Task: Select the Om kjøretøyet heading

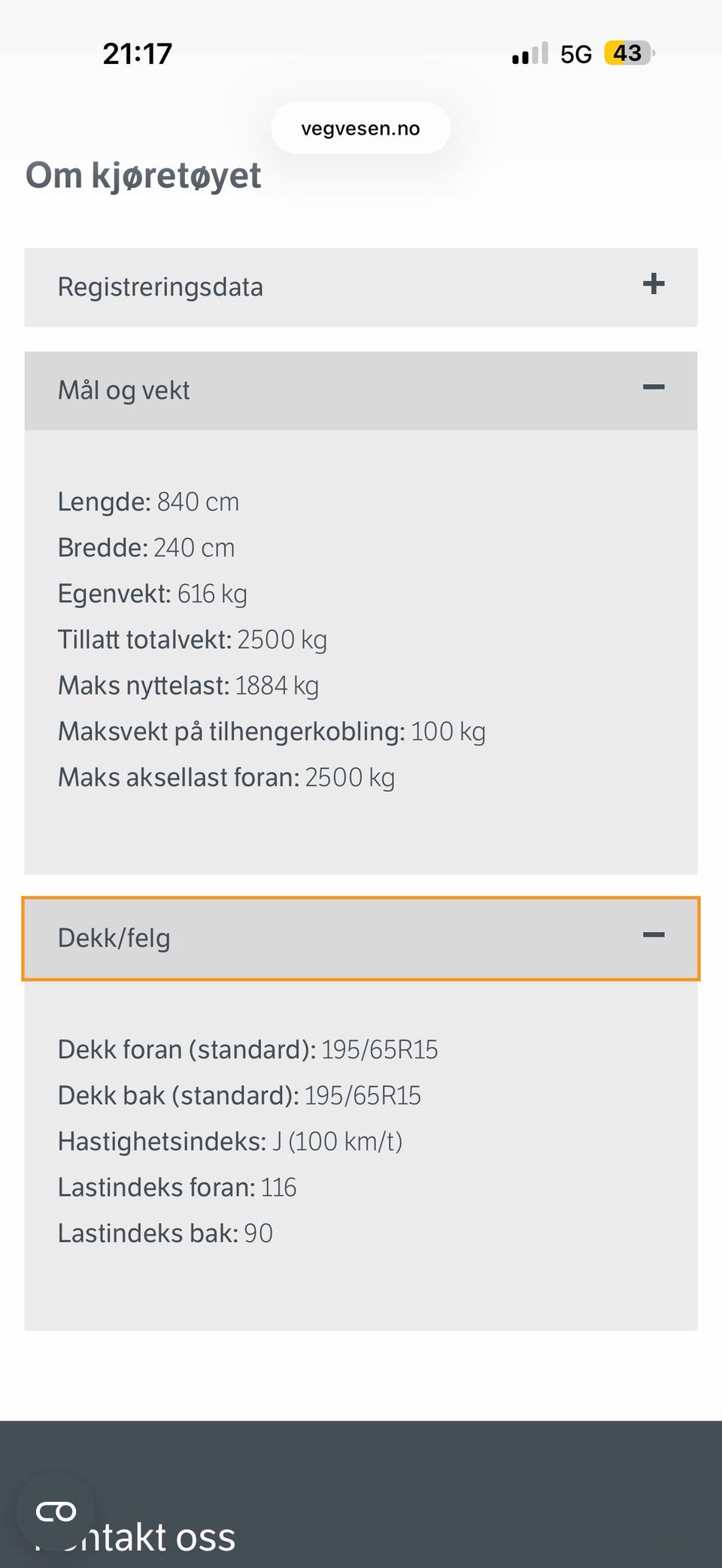Action: point(144,176)
